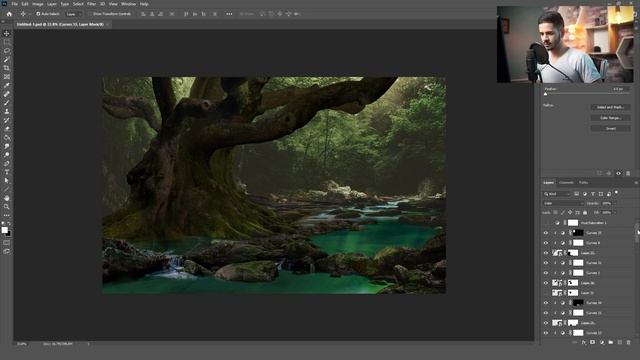
Task: Select the Pen tool
Action: [7, 163]
